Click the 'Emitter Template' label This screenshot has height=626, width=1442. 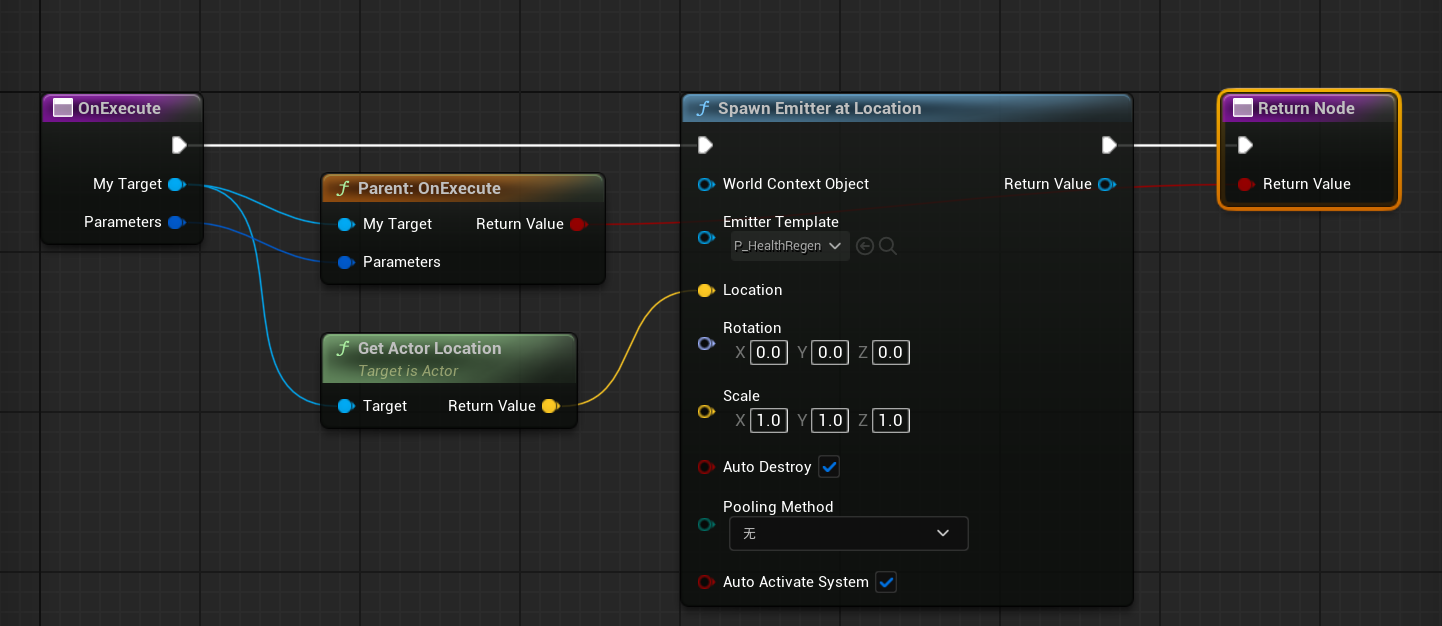pyautogui.click(x=781, y=222)
